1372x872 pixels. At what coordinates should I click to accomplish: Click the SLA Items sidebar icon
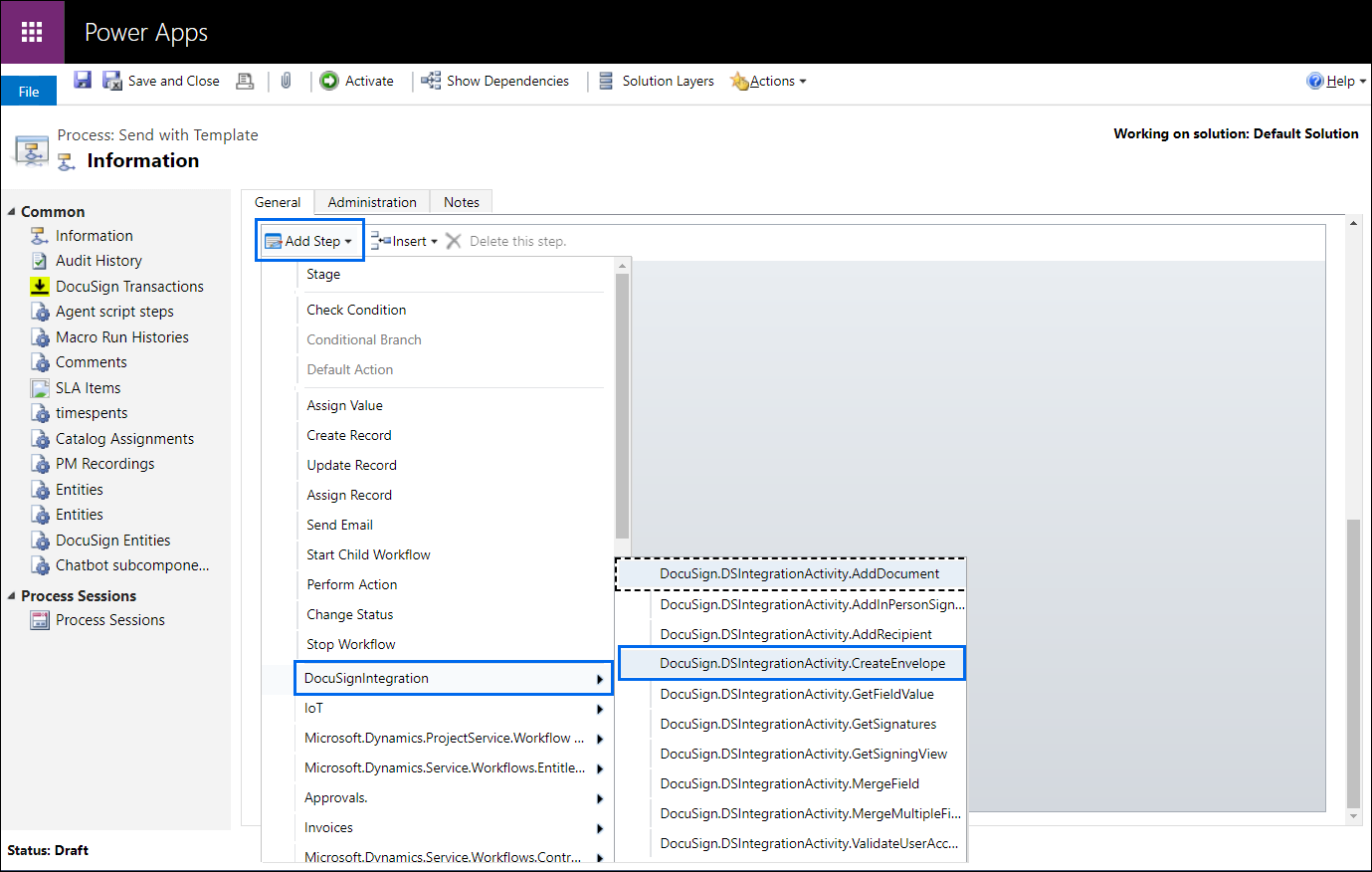(40, 388)
